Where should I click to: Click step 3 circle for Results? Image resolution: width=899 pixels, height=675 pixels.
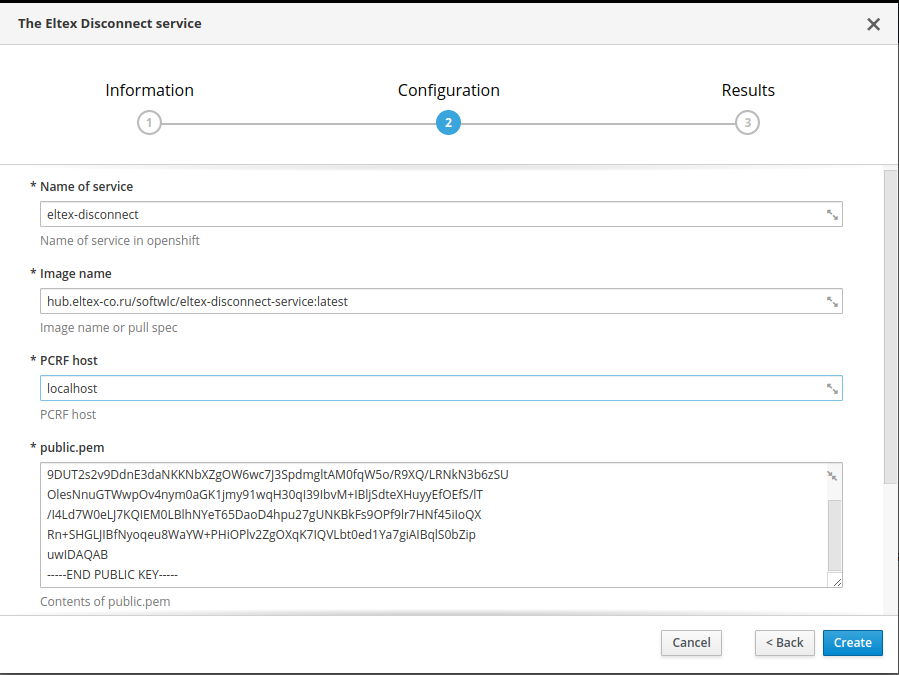pyautogui.click(x=747, y=123)
